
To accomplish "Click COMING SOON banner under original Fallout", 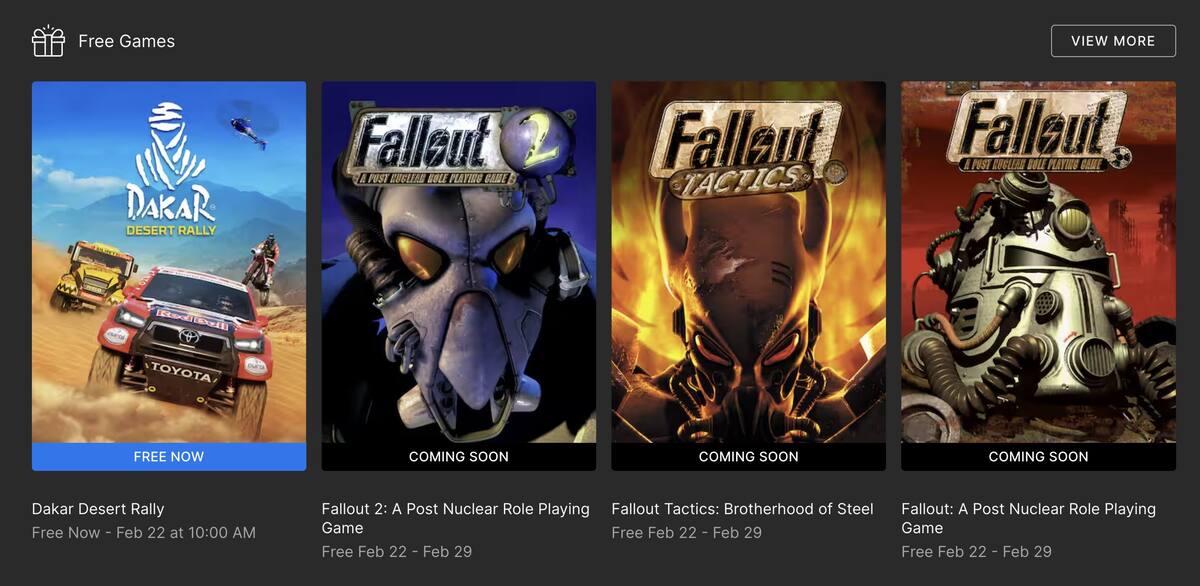I will [x=1039, y=456].
